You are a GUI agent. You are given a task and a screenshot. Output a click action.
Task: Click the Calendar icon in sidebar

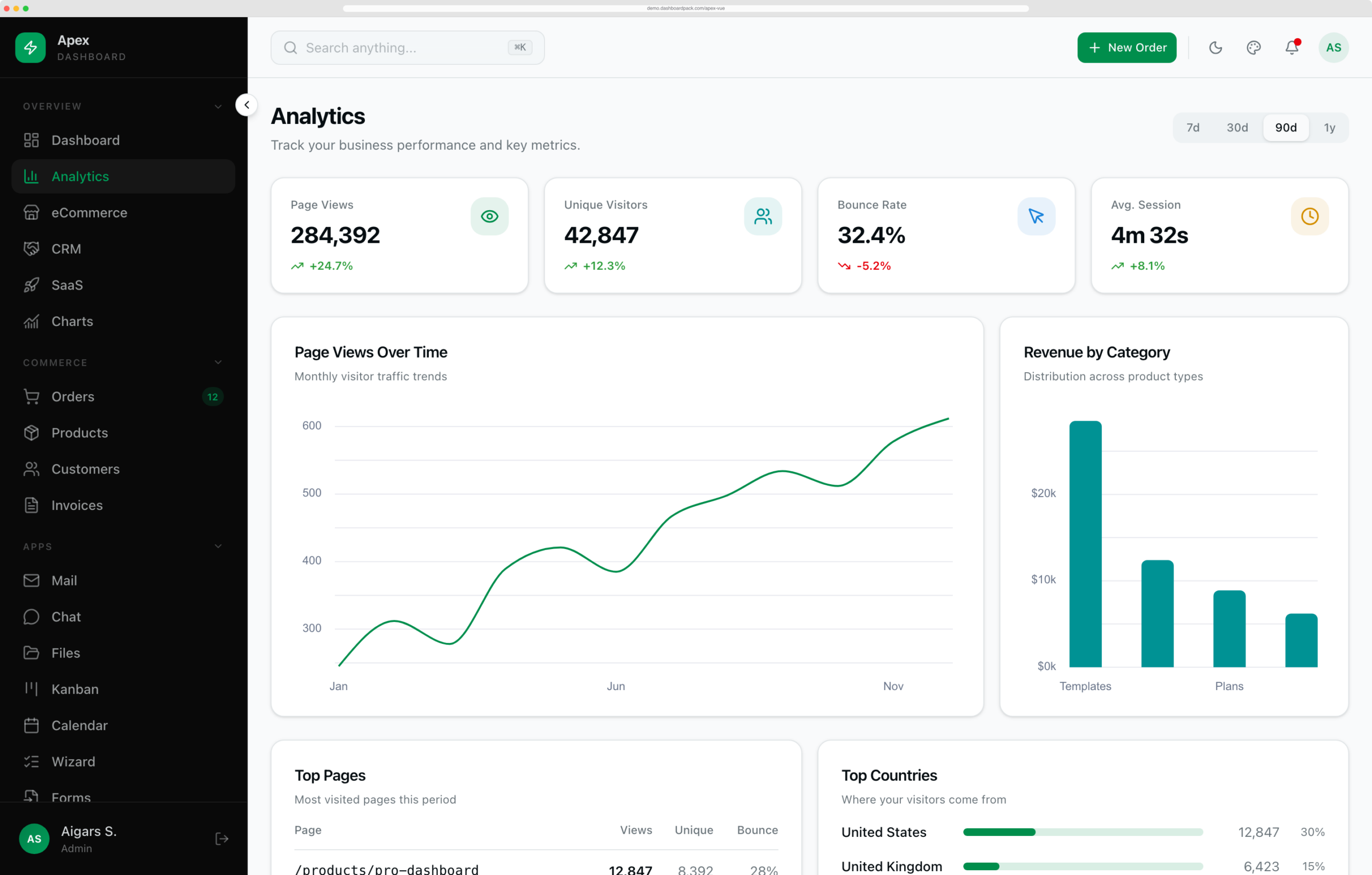(31, 725)
